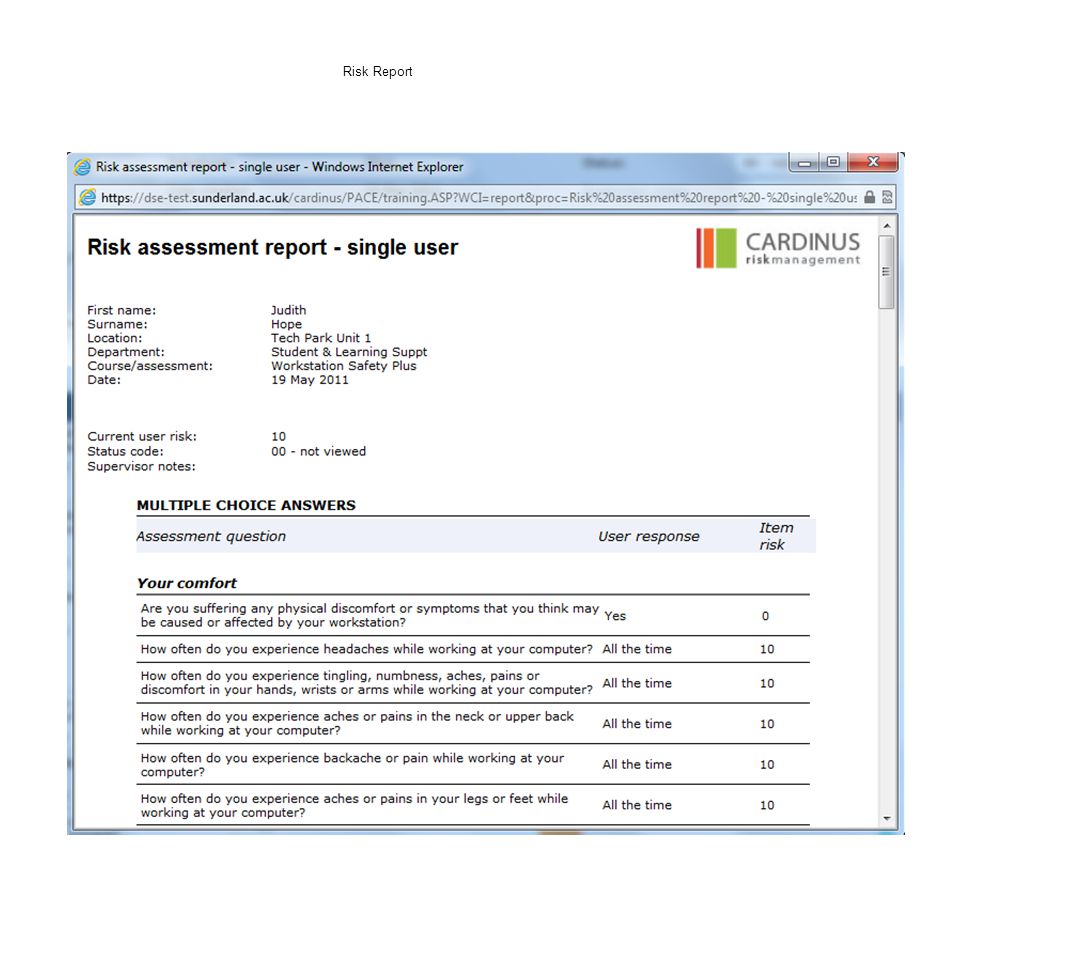Viewport: 1066px width, 953px height.
Task: Click 'All the time' in headaches row
Action: [x=637, y=649]
